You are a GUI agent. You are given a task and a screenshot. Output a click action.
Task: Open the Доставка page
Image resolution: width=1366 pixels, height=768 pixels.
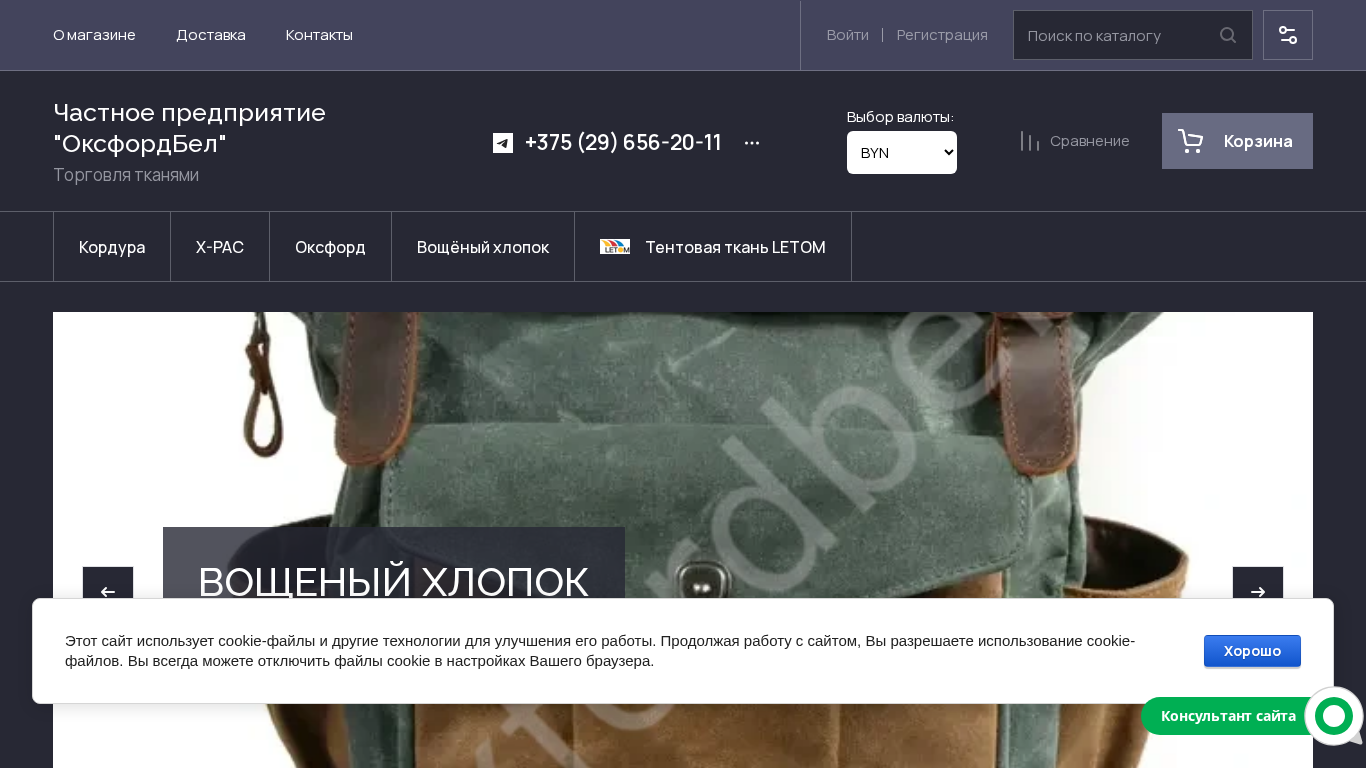pyautogui.click(x=211, y=35)
